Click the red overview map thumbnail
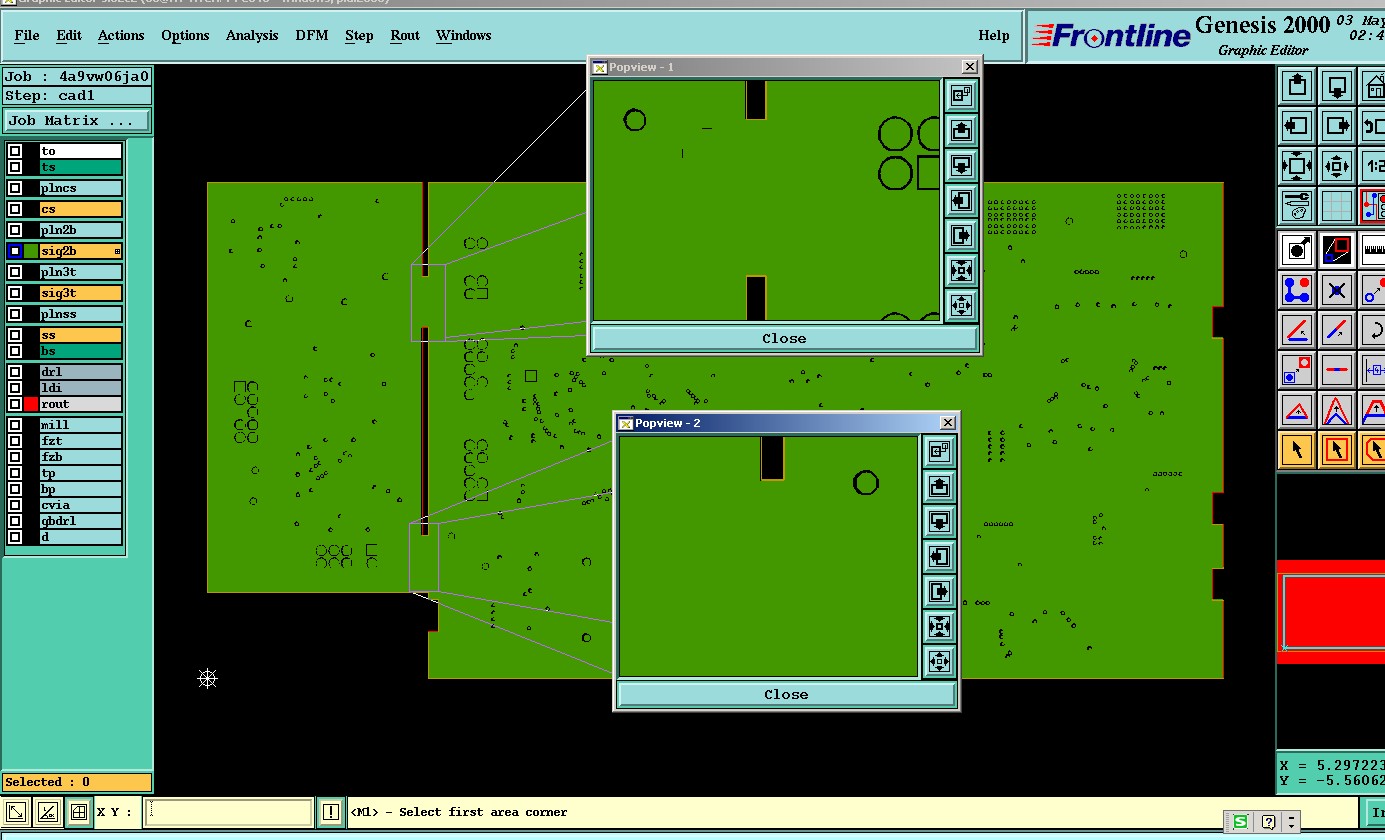1385x840 pixels. pyautogui.click(x=1331, y=612)
